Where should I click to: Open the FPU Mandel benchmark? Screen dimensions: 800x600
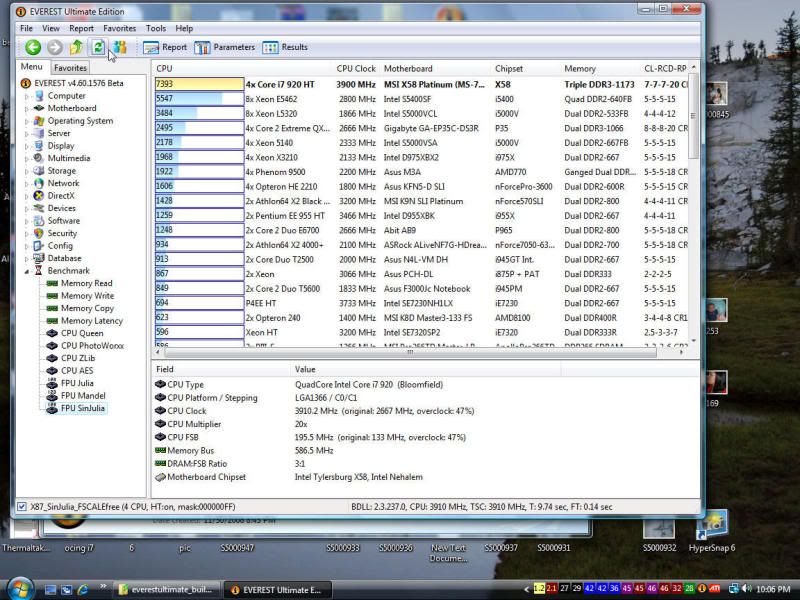[x=83, y=396]
